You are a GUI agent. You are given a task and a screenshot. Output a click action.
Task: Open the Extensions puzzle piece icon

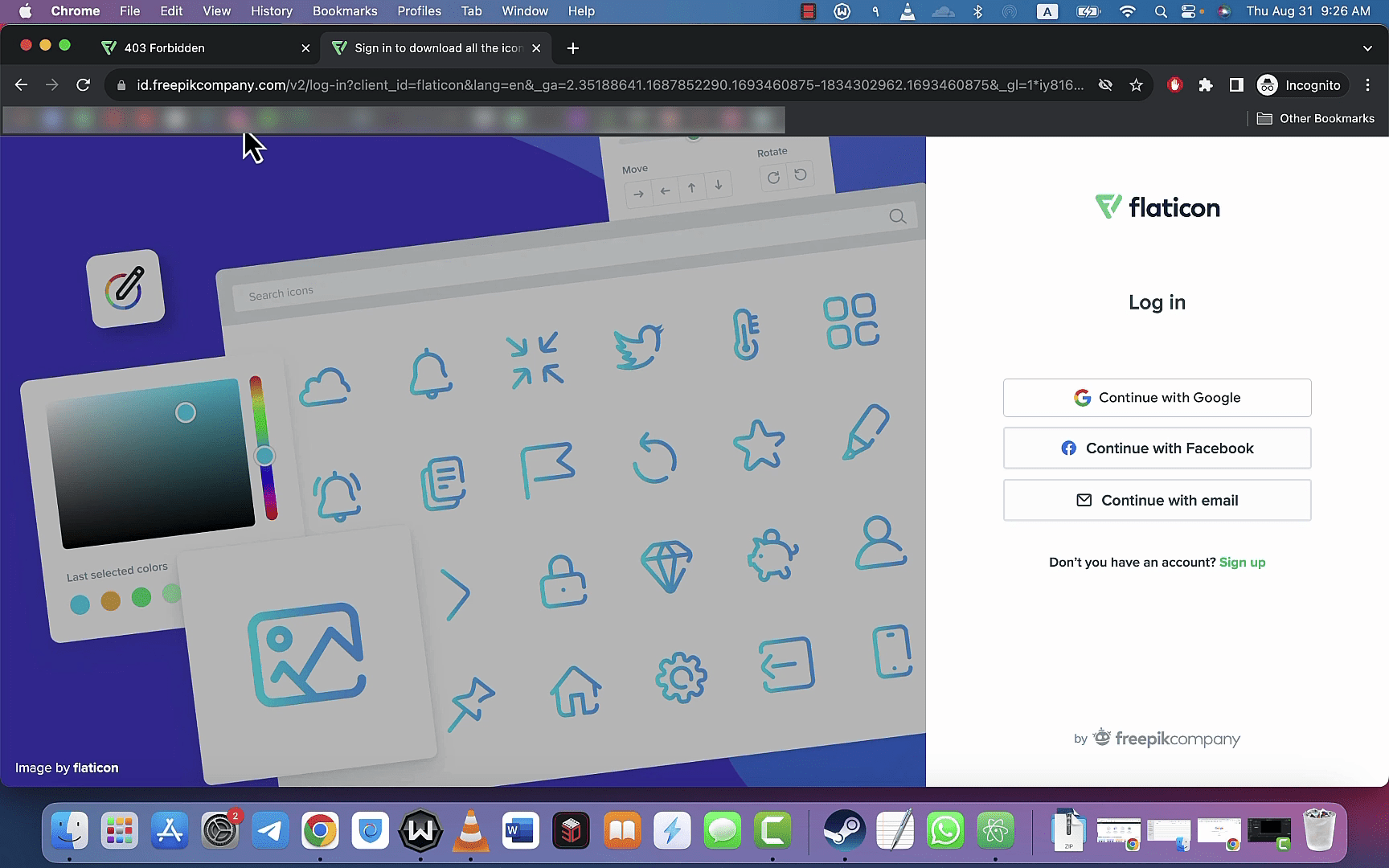(x=1205, y=84)
